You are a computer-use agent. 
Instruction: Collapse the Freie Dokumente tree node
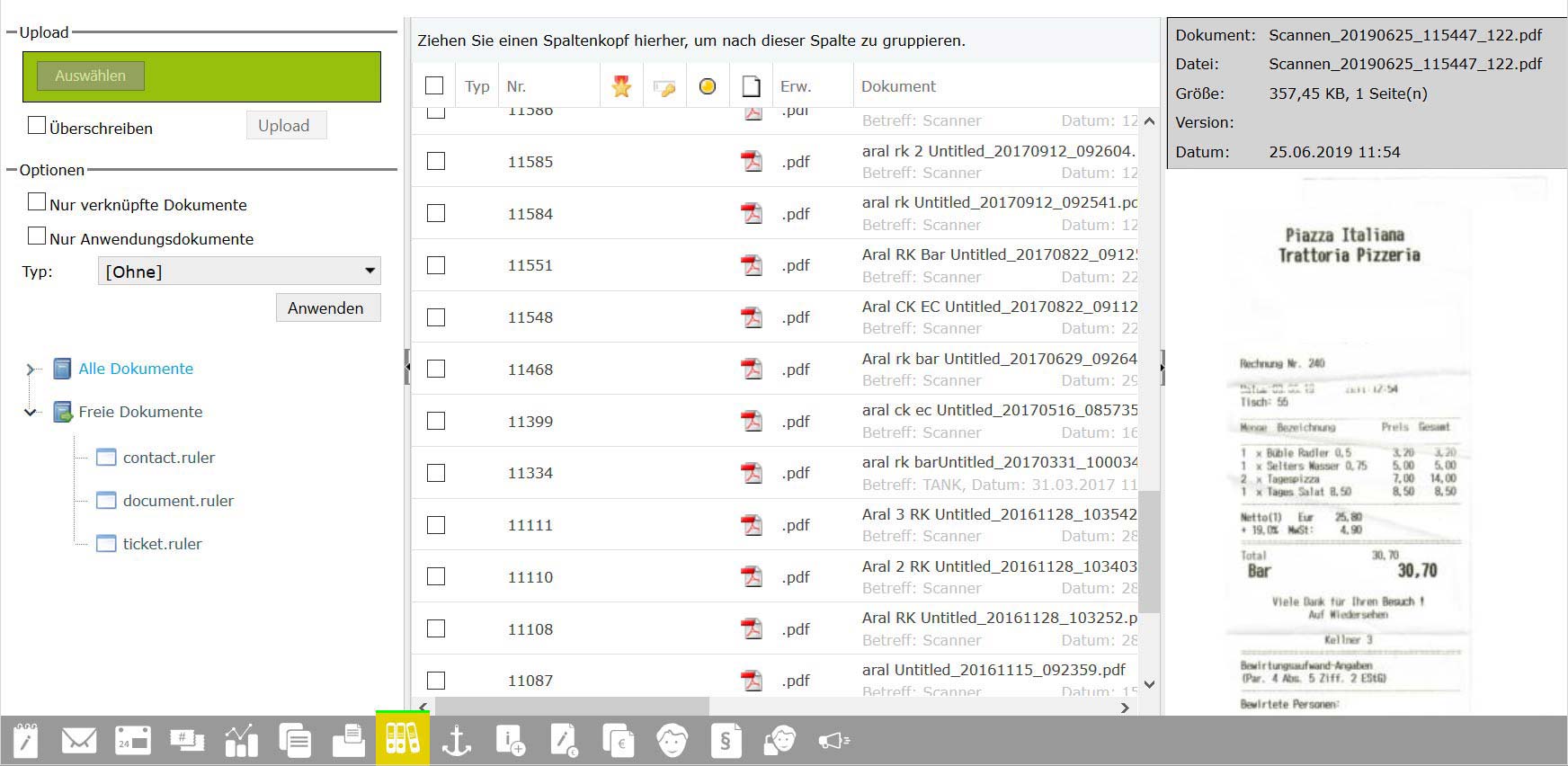pos(31,412)
